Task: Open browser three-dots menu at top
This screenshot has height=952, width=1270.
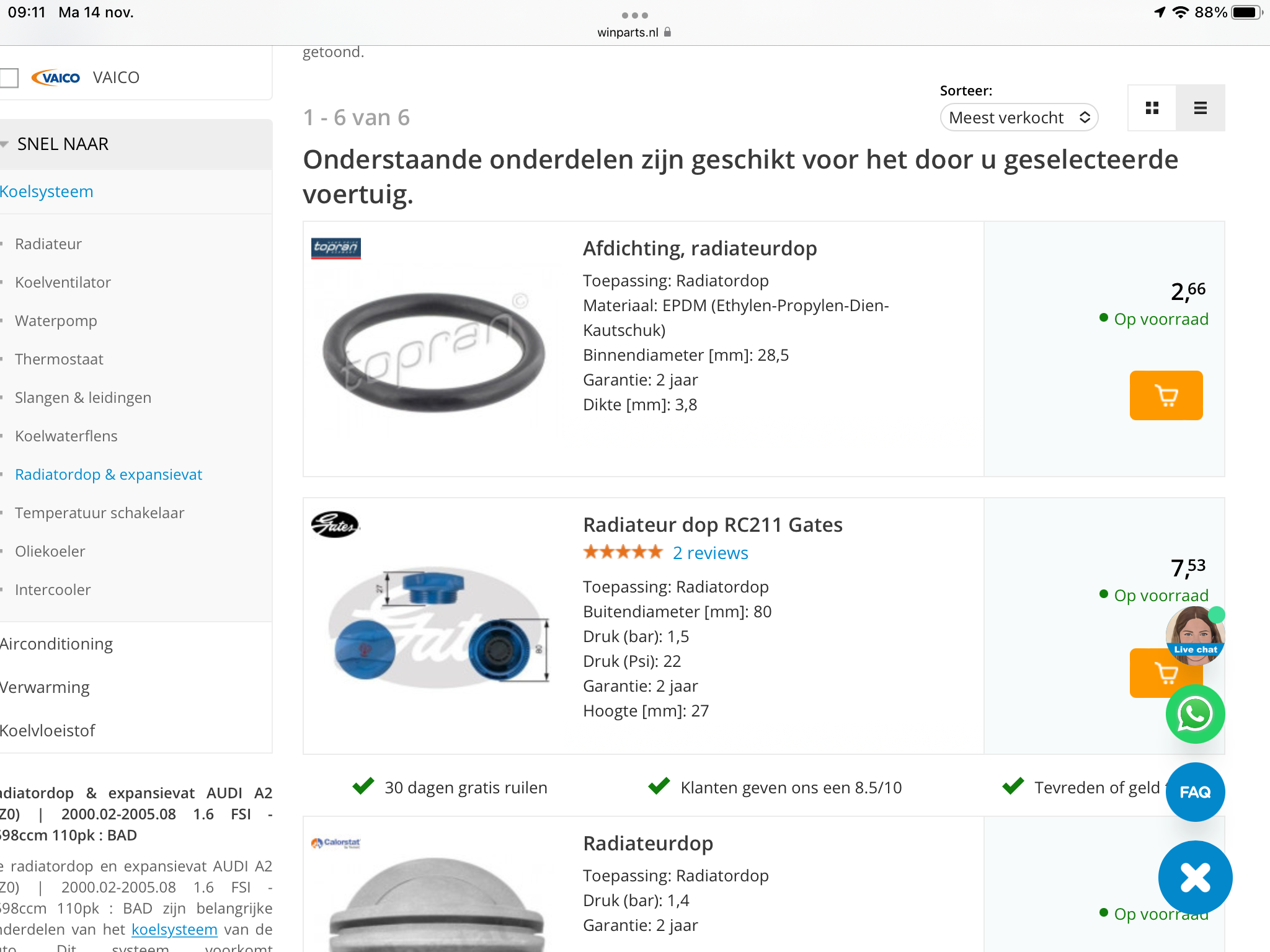Action: tap(634, 15)
